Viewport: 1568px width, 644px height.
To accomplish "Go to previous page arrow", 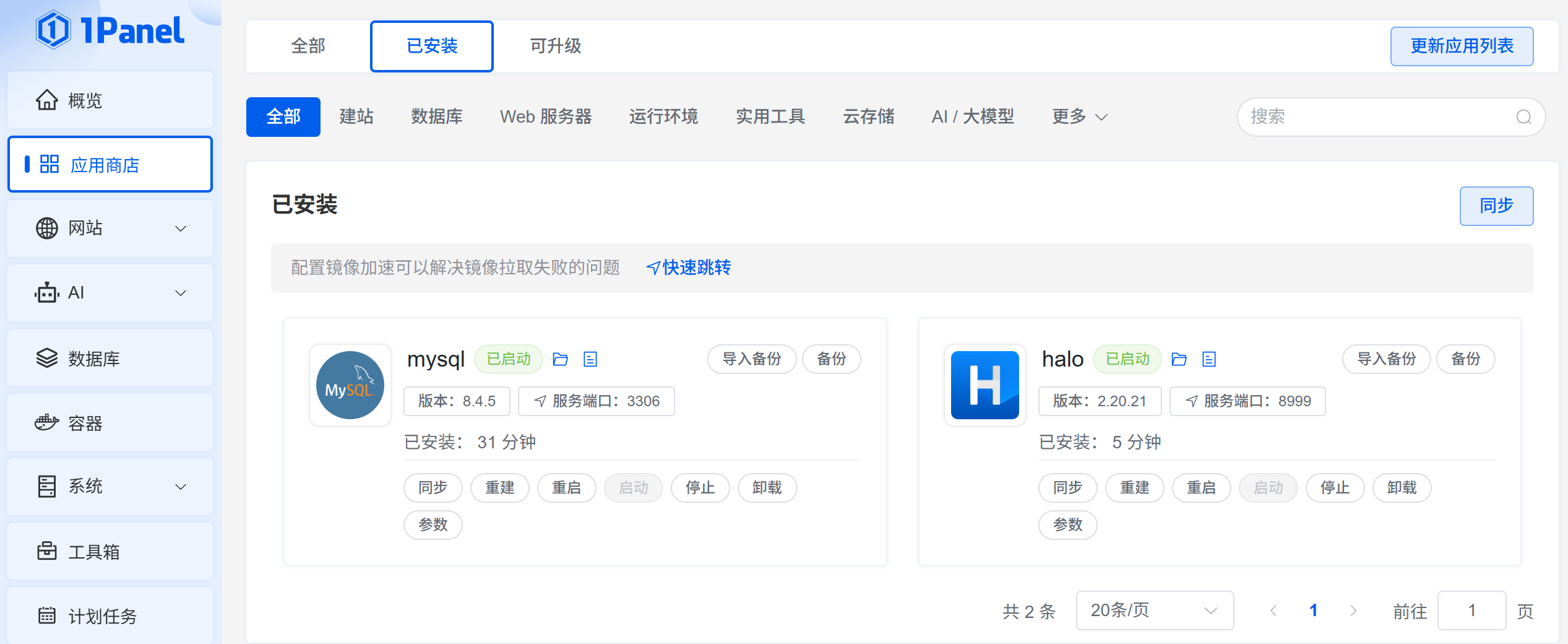I will coord(1273,611).
